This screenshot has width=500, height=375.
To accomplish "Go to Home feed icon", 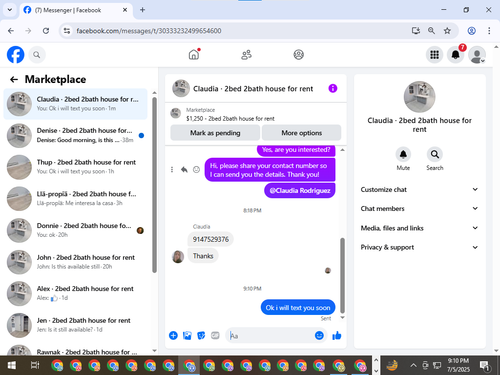I will point(194,54).
